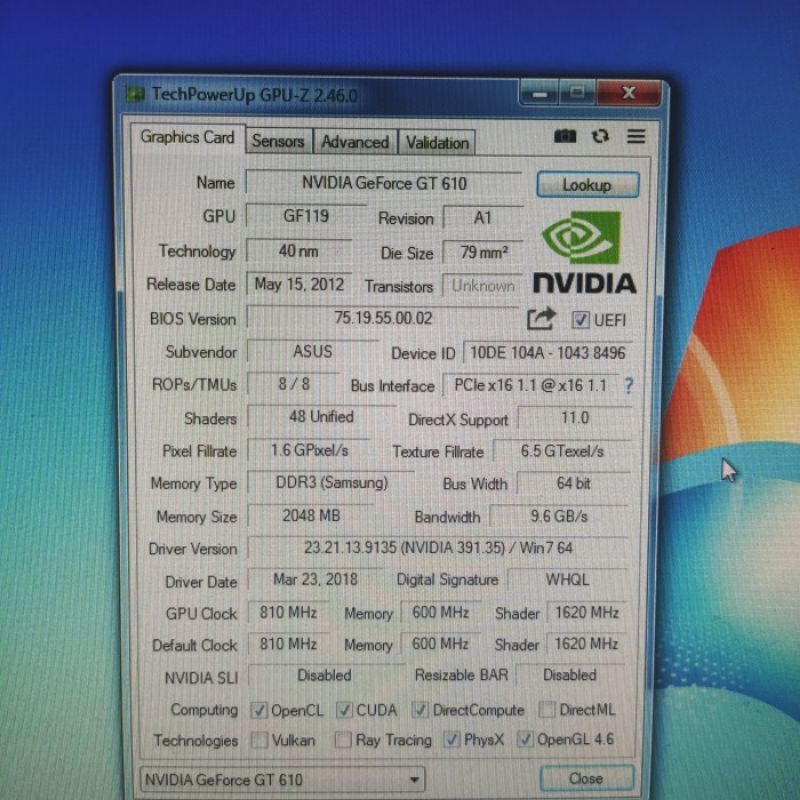This screenshot has width=800, height=800.
Task: Click the GPU Clock row Shader 1620 MHz
Action: point(587,612)
